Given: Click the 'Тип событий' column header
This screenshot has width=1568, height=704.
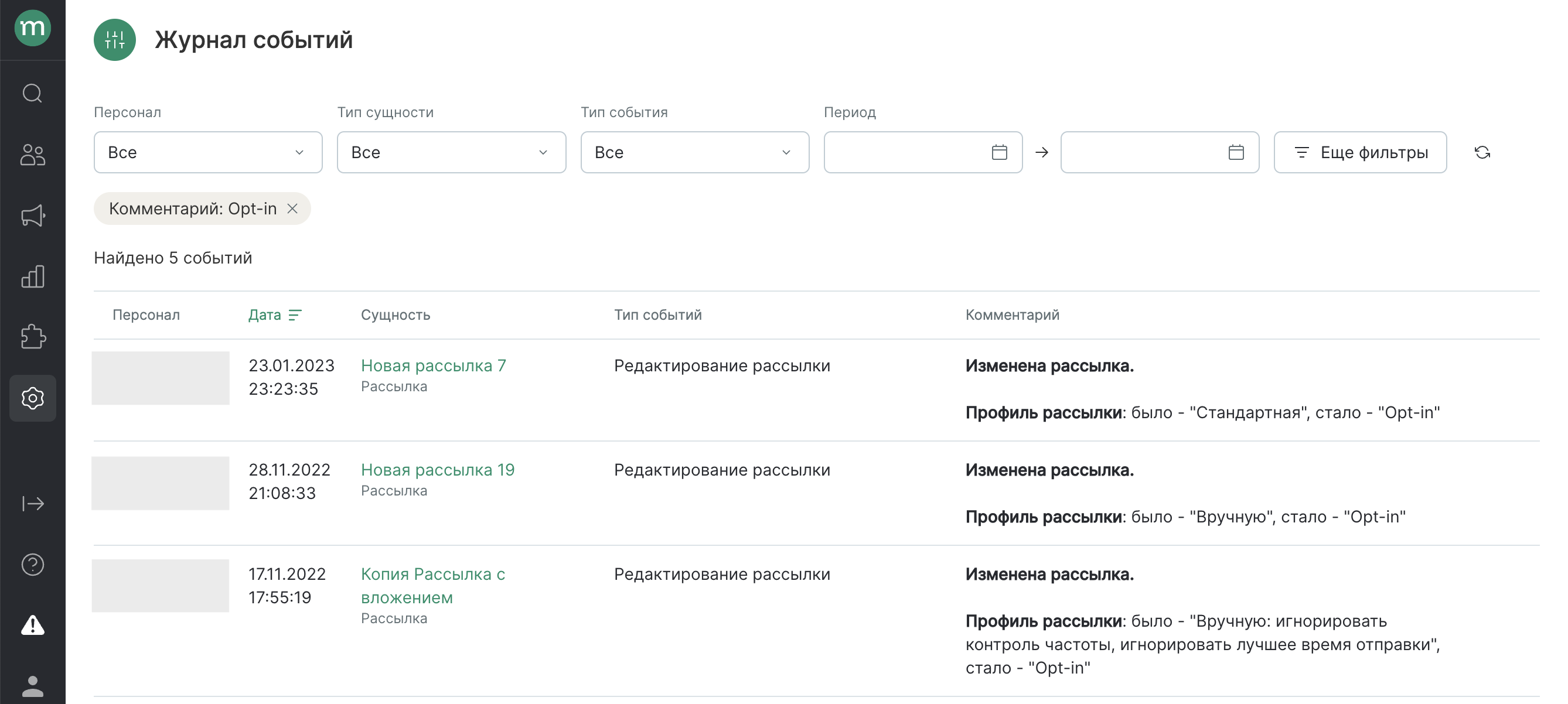Looking at the screenshot, I should (x=657, y=315).
